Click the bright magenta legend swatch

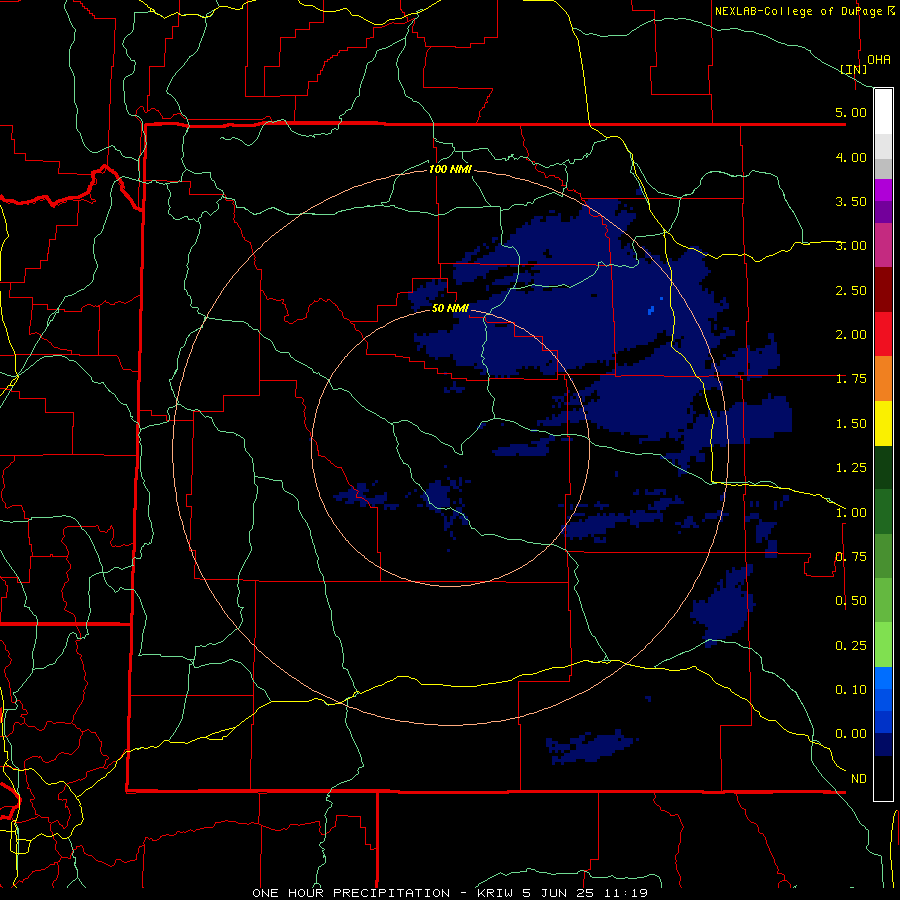coord(883,190)
